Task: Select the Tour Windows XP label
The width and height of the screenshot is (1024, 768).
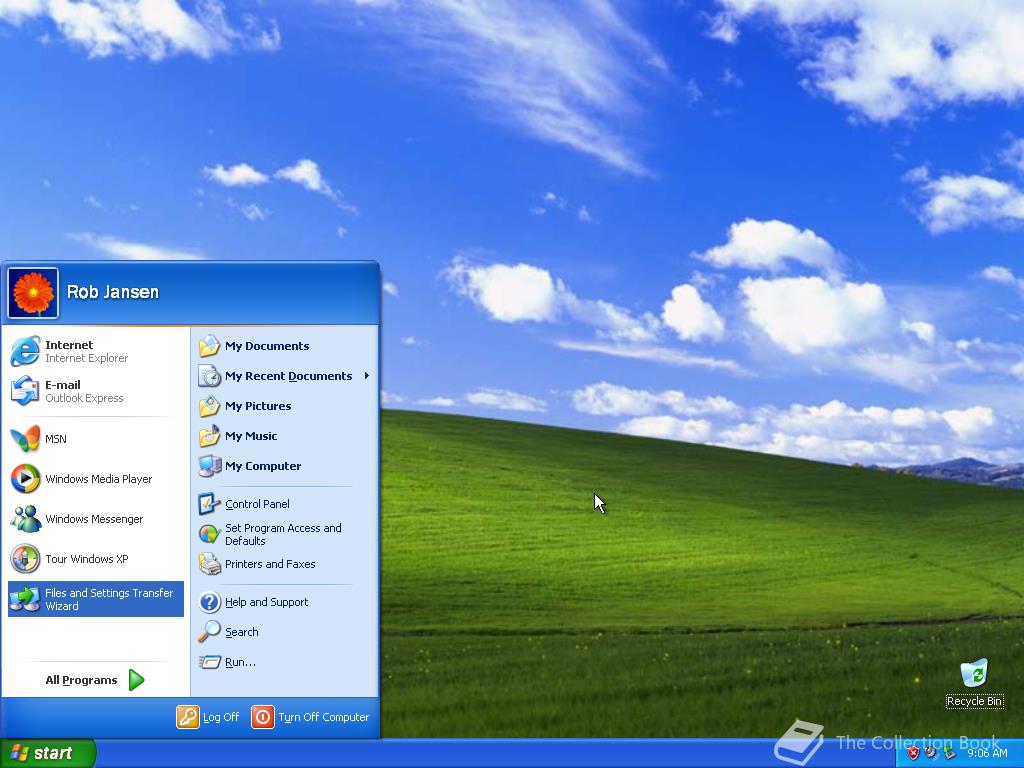Action: [87, 559]
